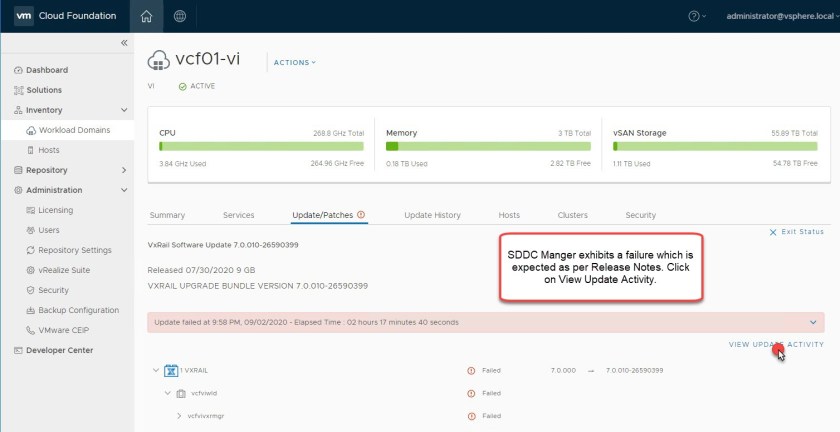Click the Hosts icon in sidebar
The height and width of the screenshot is (432, 840).
point(31,150)
